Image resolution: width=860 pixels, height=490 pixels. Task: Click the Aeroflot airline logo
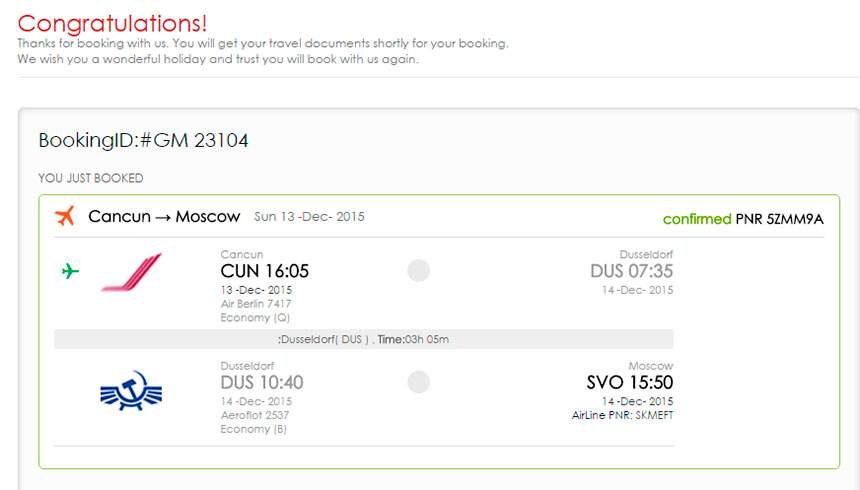point(131,389)
